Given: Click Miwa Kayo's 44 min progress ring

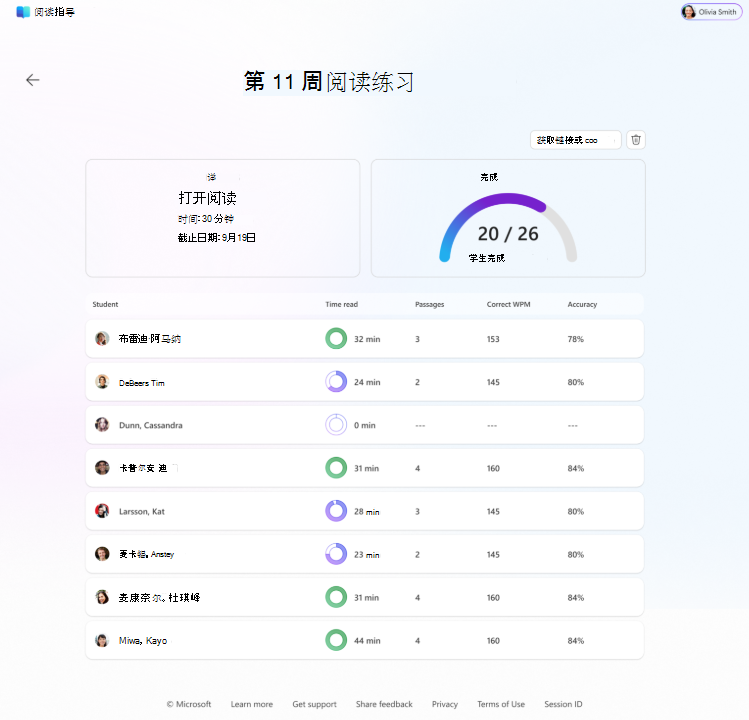Looking at the screenshot, I should [x=336, y=640].
